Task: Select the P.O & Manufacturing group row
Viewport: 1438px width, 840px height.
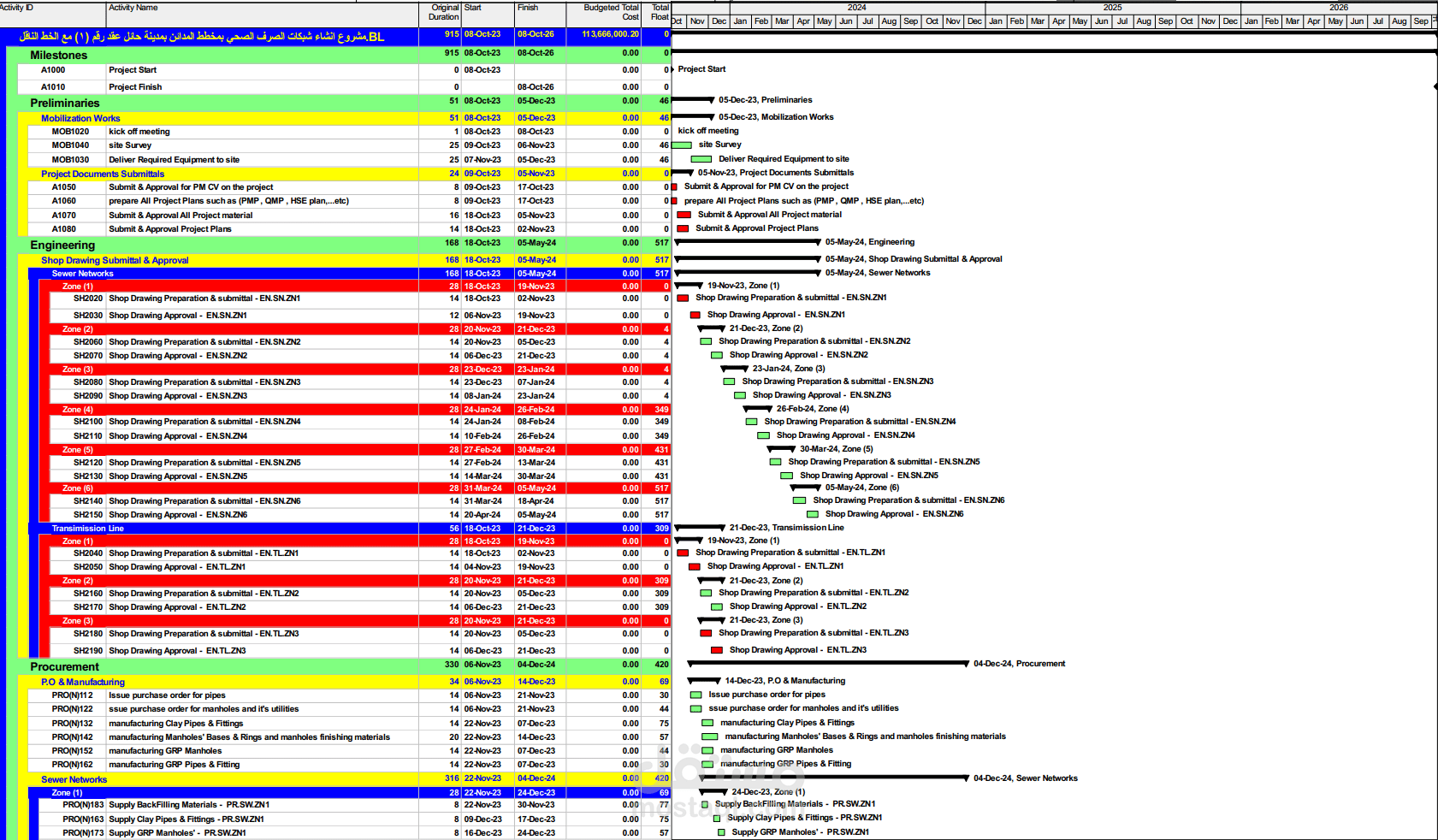Action: pyautogui.click(x=344, y=682)
